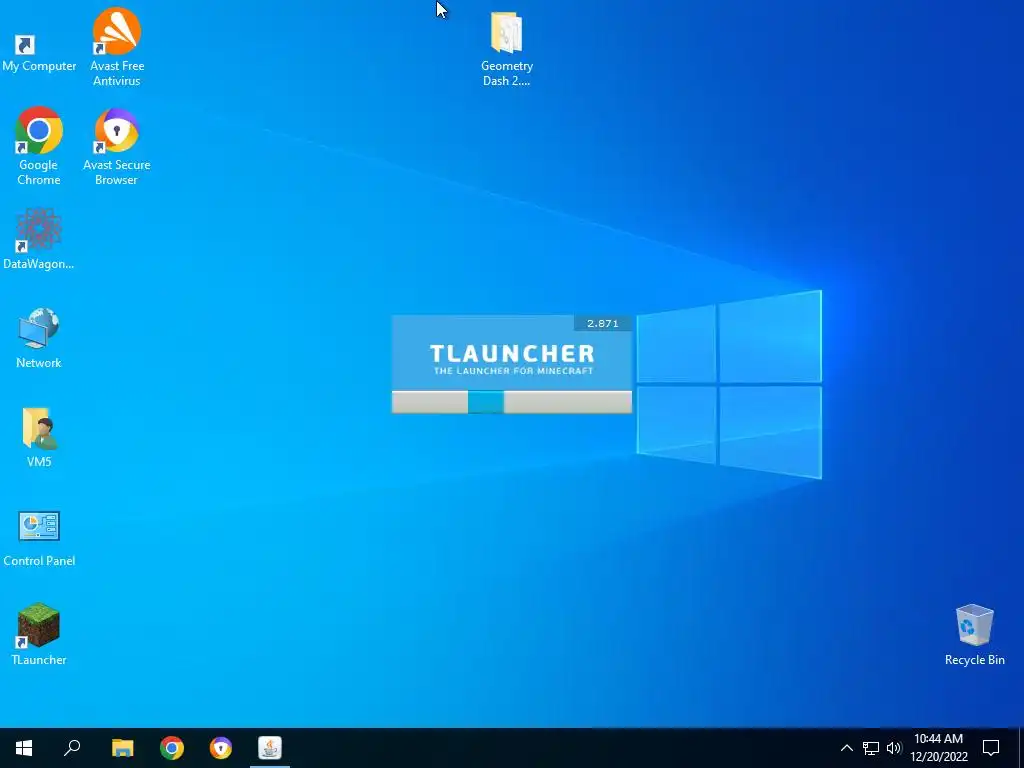Open the Windows Start menu
The height and width of the screenshot is (768, 1024).
pyautogui.click(x=24, y=748)
